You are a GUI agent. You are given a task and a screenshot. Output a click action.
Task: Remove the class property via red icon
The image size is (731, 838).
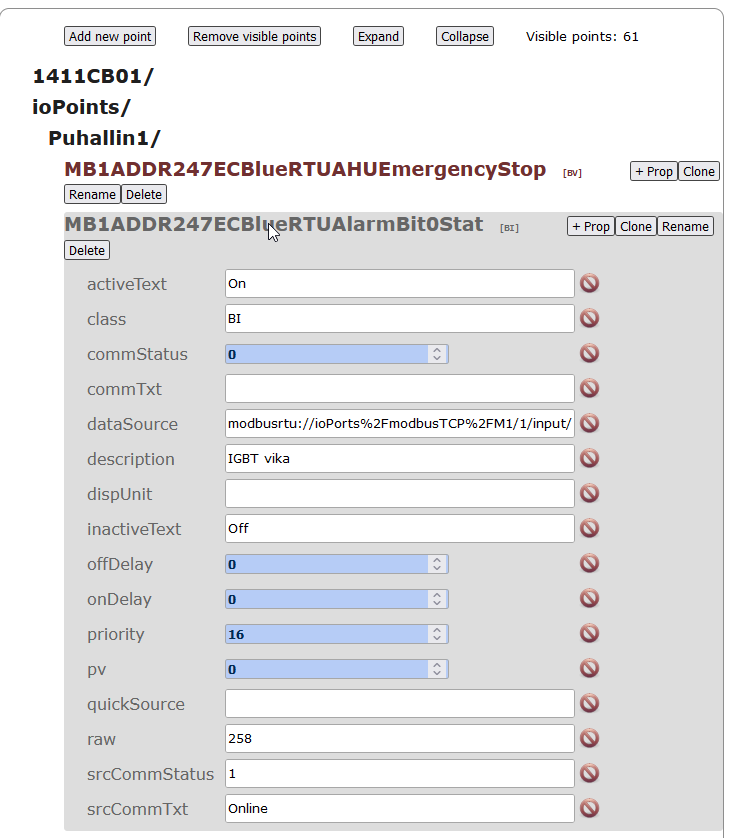click(x=590, y=319)
